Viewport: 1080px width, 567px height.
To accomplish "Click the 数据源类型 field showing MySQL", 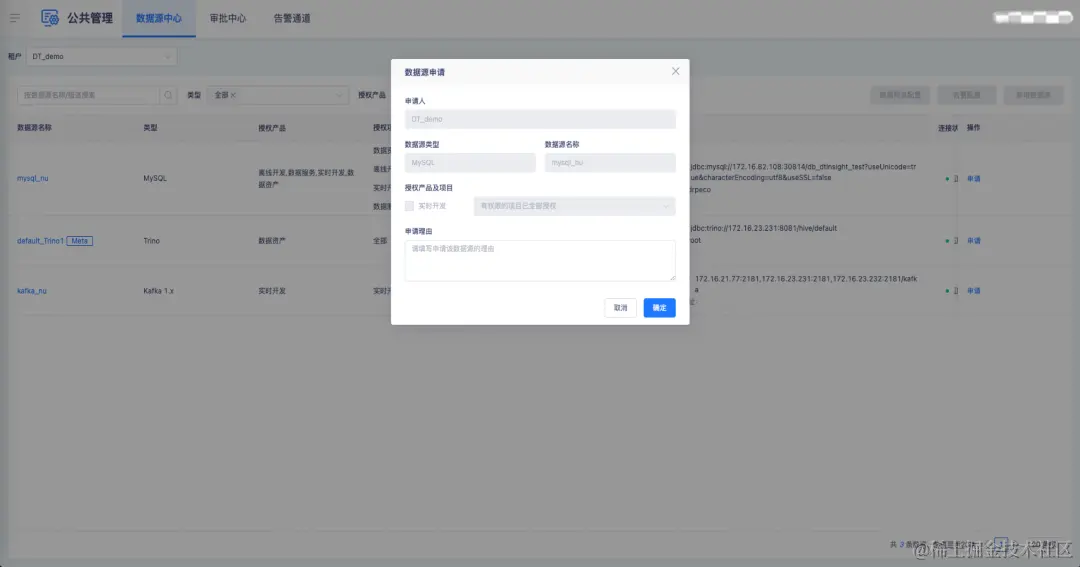I will 470,163.
